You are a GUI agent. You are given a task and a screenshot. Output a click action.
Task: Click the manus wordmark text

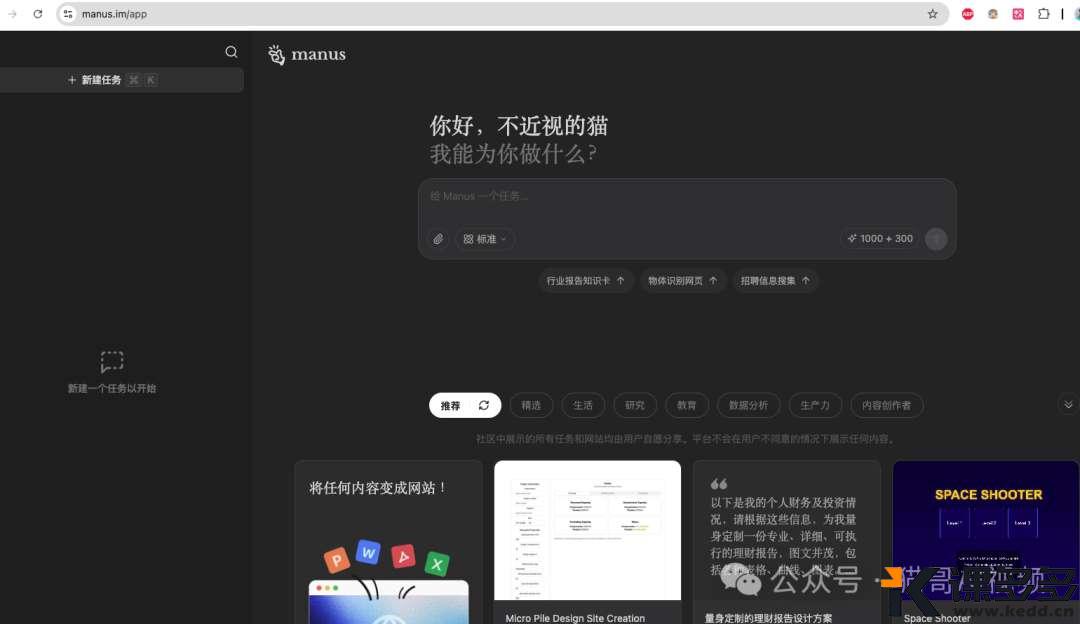pyautogui.click(x=318, y=54)
